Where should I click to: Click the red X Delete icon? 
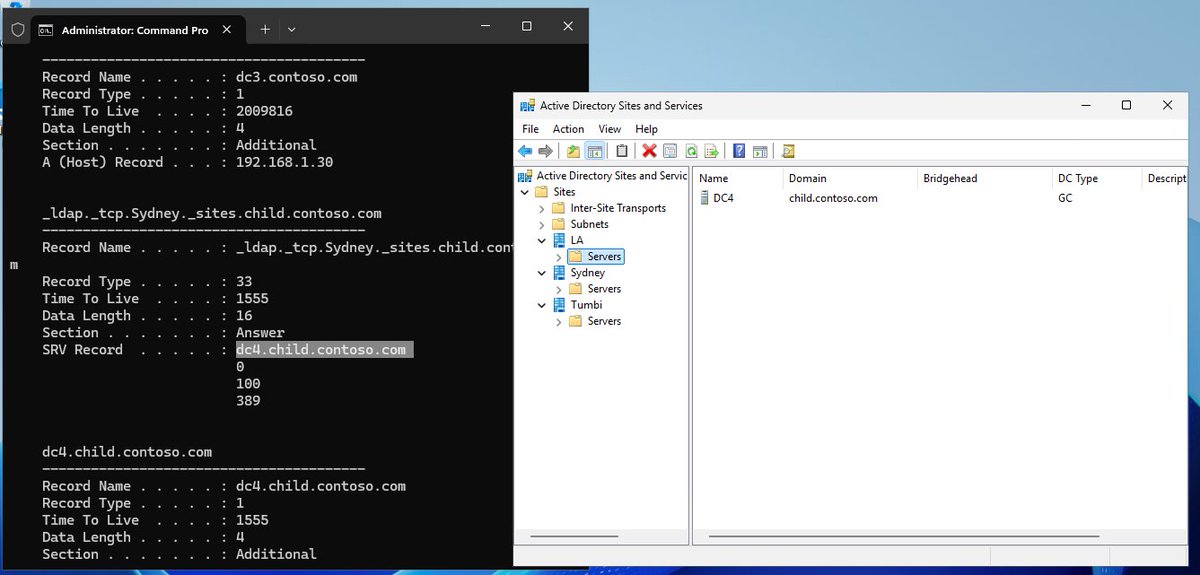(649, 151)
